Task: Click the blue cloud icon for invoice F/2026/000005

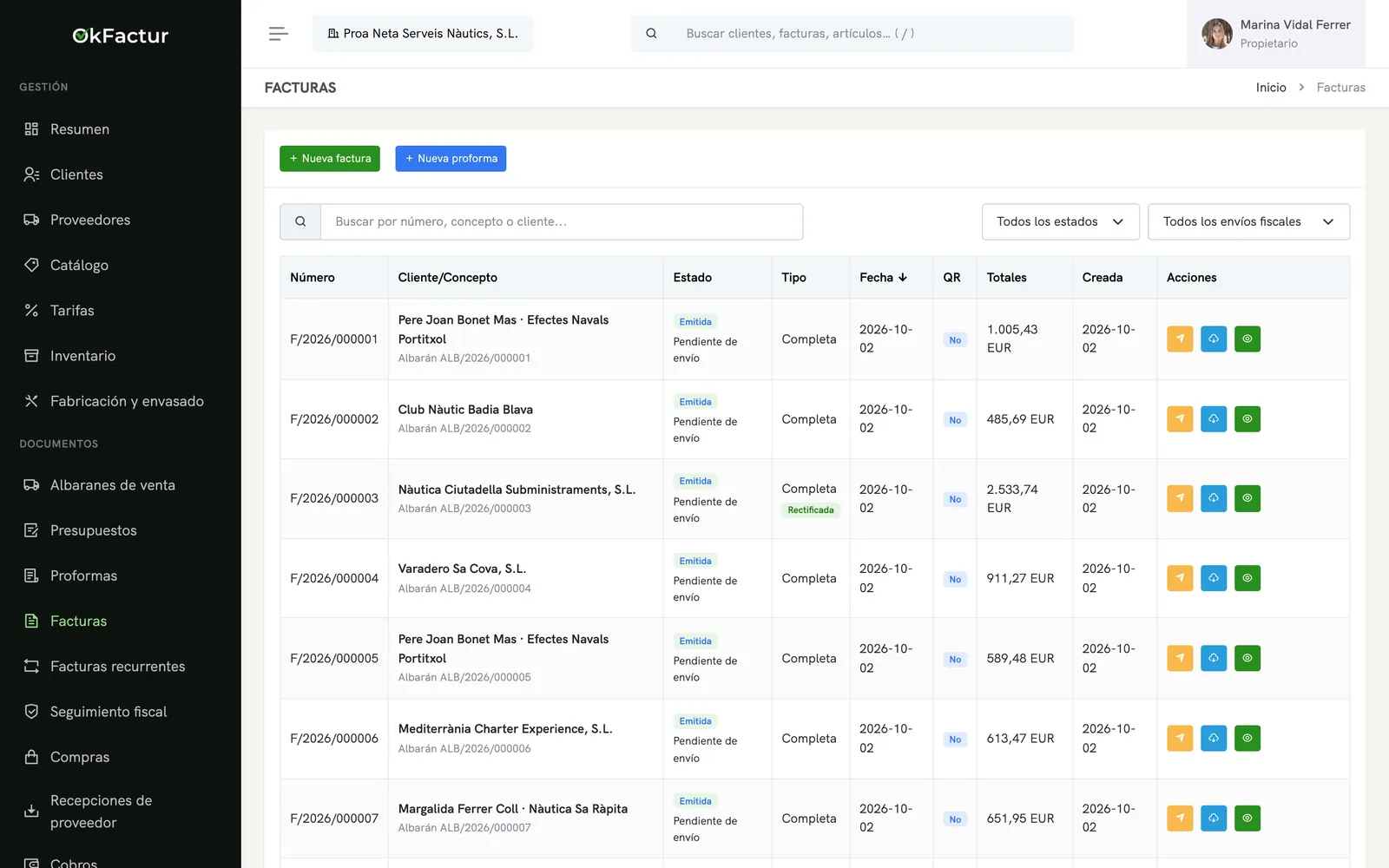Action: (1214, 658)
